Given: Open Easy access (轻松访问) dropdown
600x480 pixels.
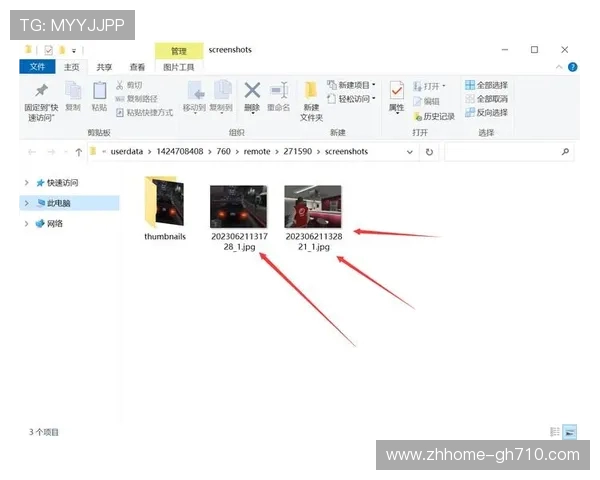Looking at the screenshot, I should click(351, 99).
